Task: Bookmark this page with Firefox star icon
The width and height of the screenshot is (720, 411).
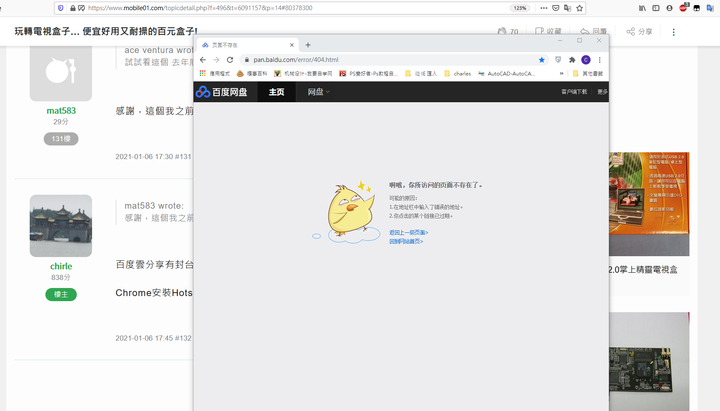Action: pos(579,8)
